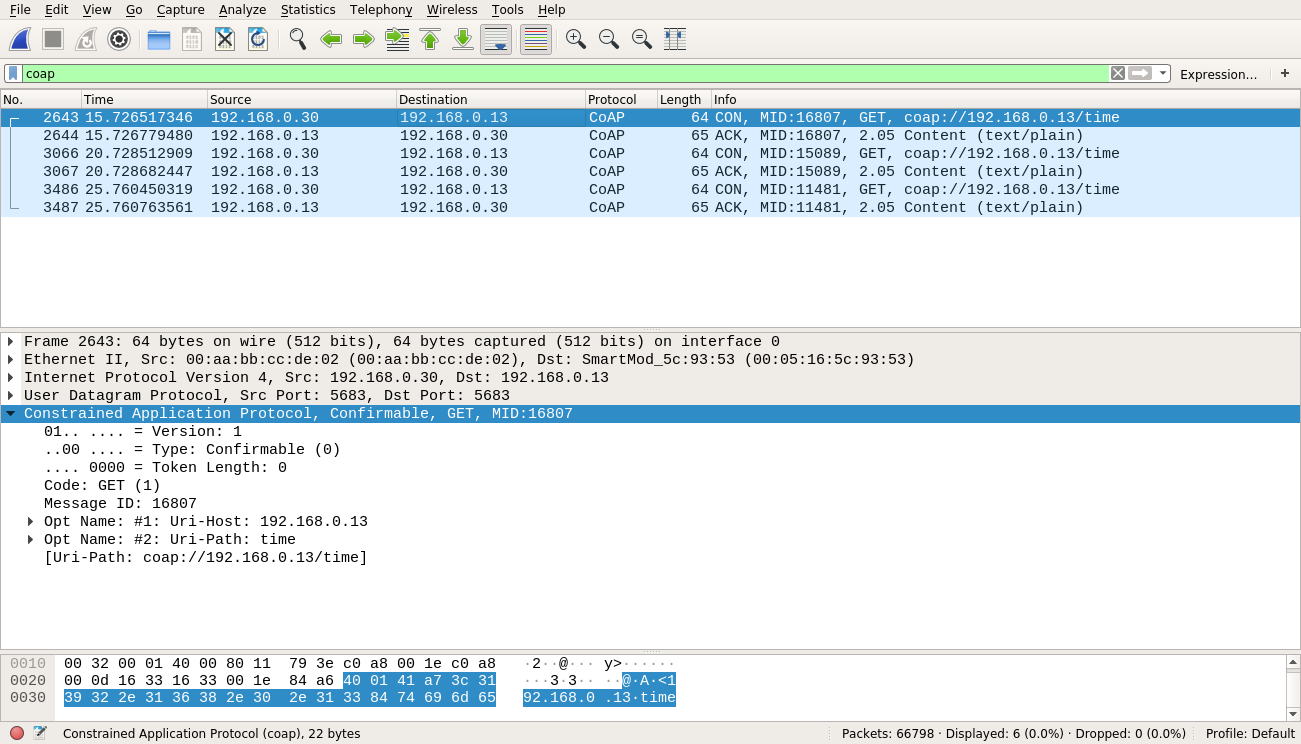
Task: Open the display filter history dropdown
Action: tap(1162, 73)
